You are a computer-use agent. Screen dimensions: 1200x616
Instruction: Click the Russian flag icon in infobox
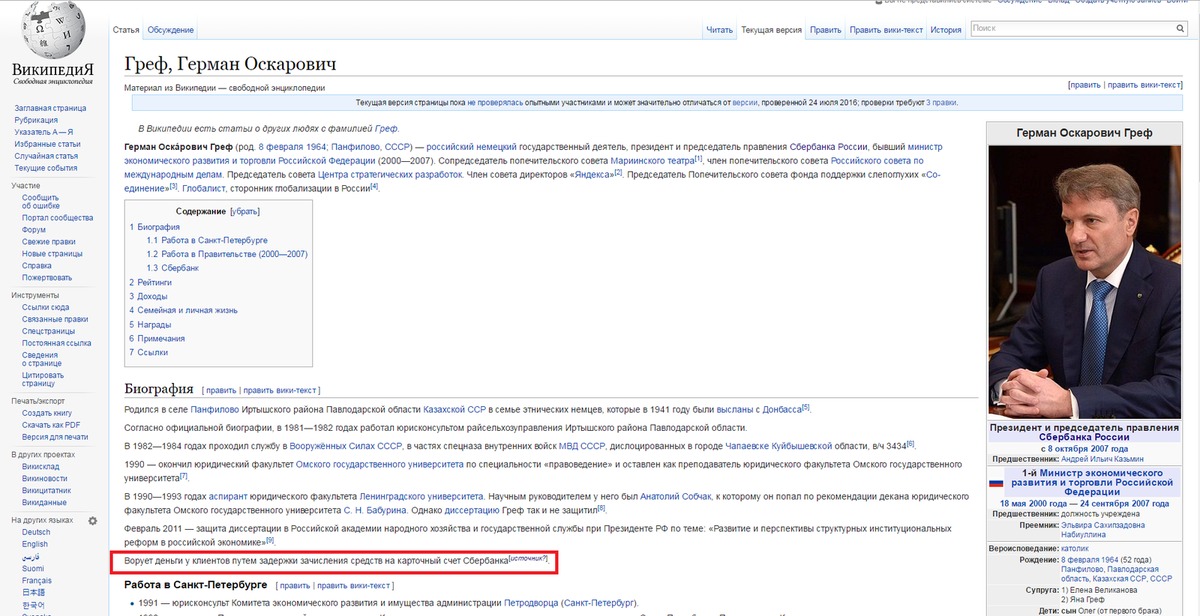[x=995, y=483]
